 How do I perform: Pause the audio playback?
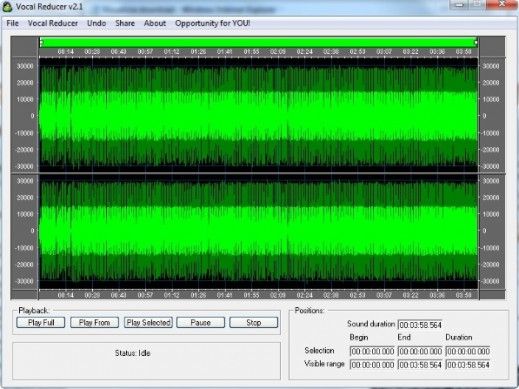[200, 322]
